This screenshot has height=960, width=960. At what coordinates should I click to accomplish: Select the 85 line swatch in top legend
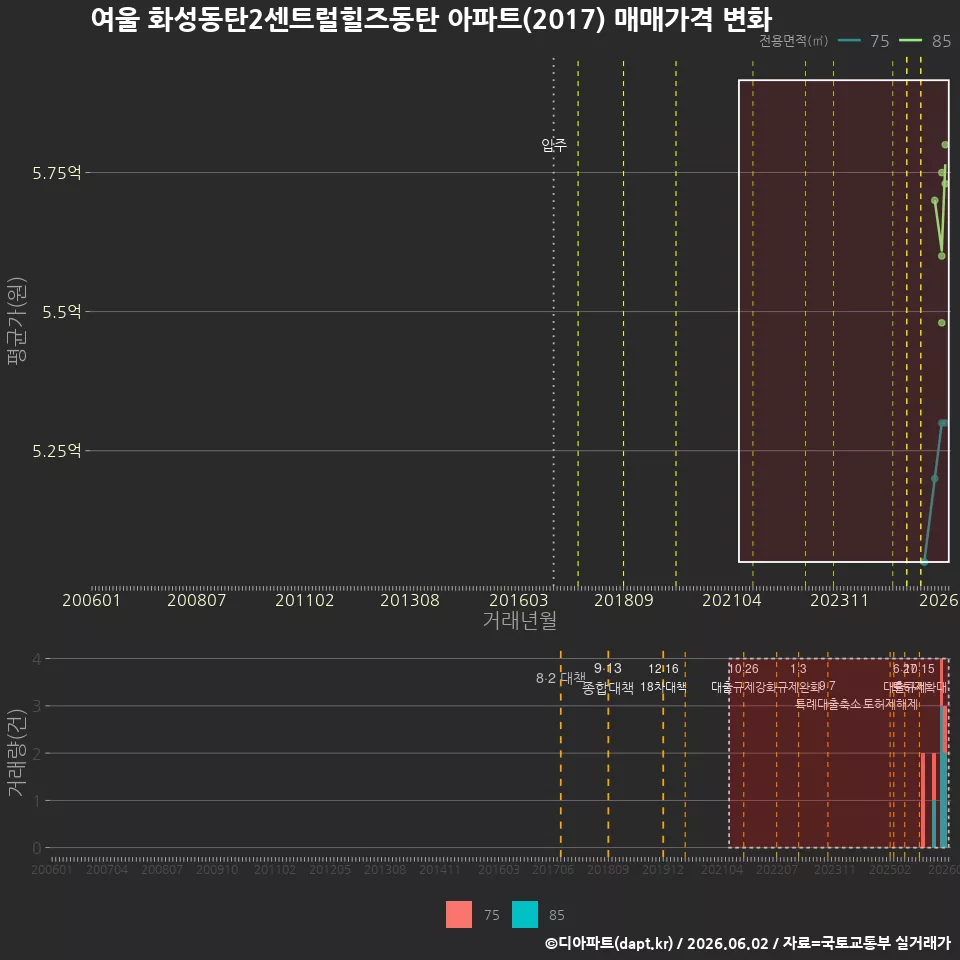(x=910, y=41)
